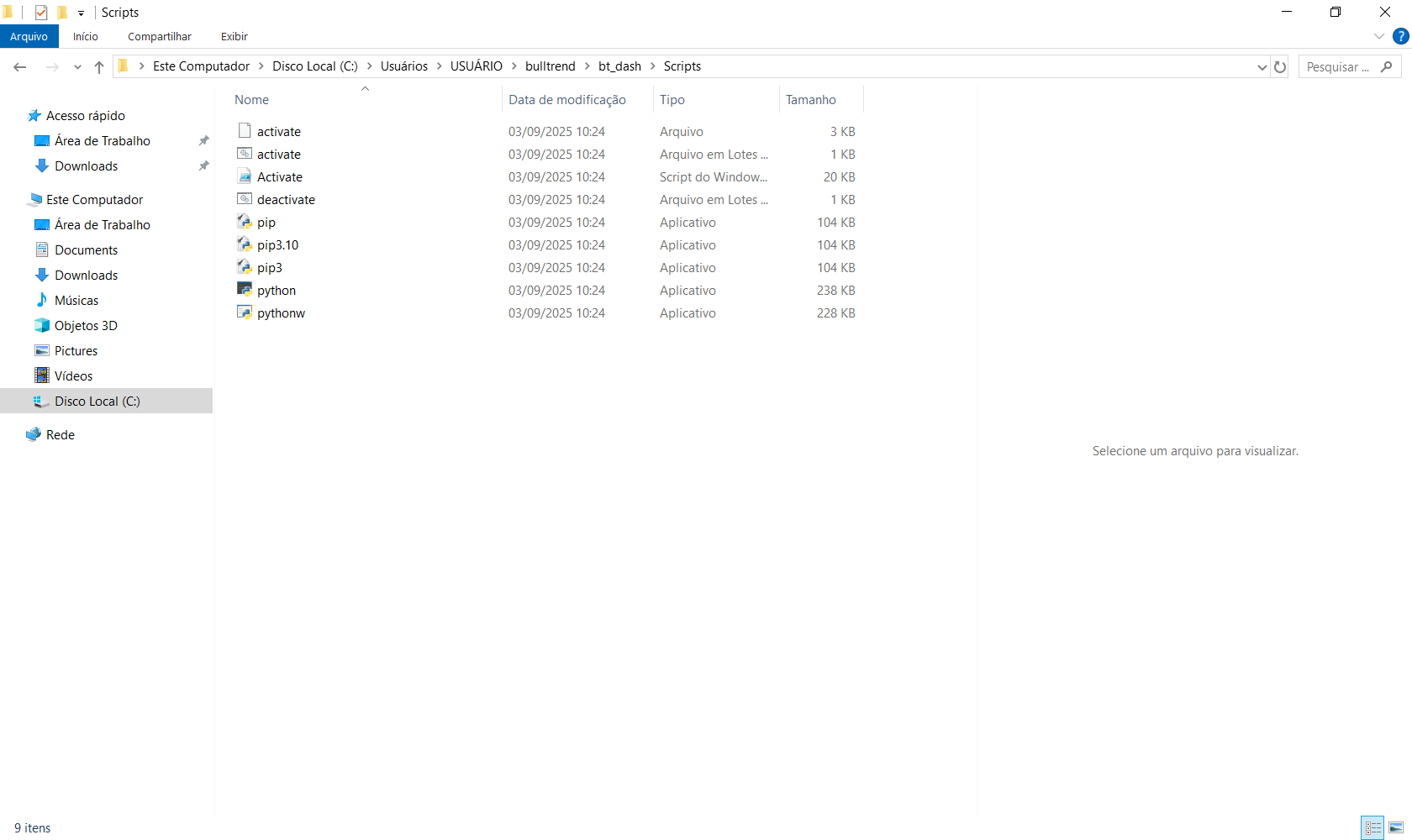Click the Rede network icon

pos(34,434)
